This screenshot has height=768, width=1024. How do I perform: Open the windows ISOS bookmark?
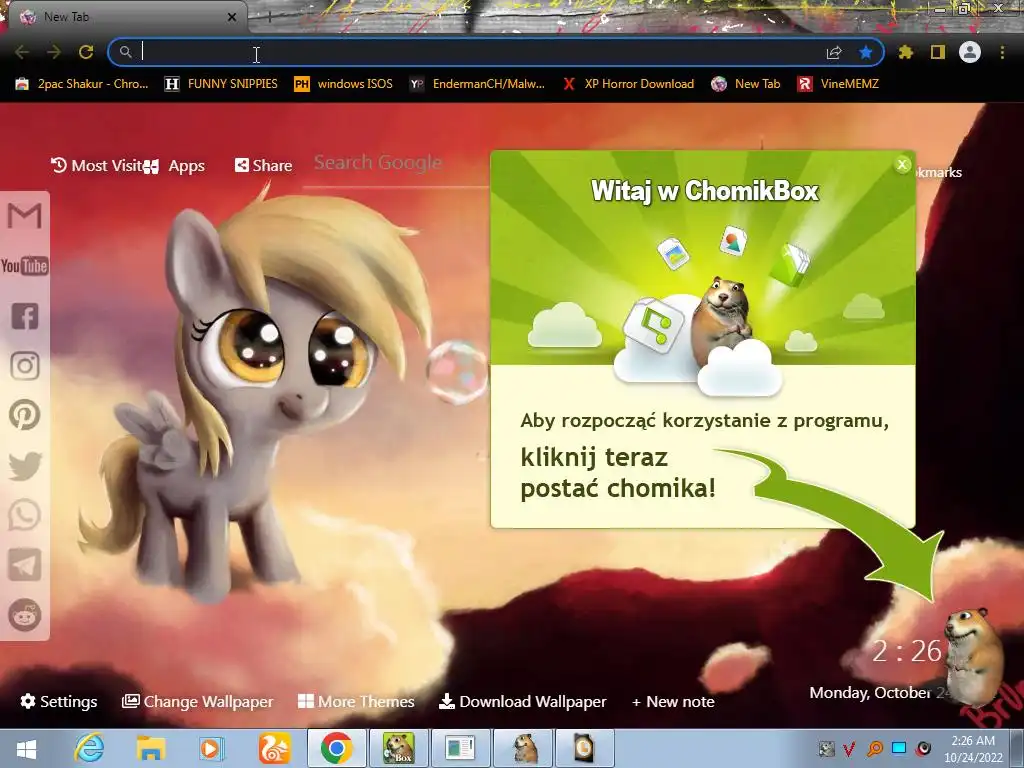coord(344,84)
